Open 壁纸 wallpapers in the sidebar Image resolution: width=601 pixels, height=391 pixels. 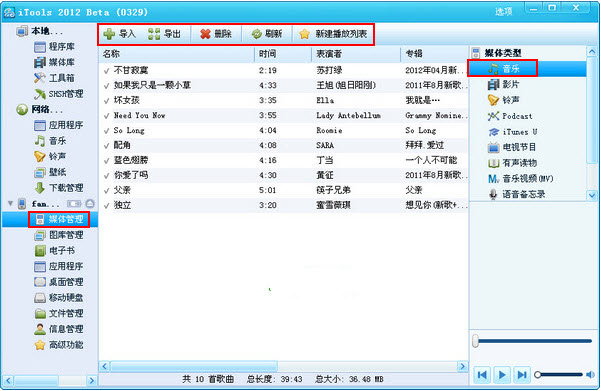pos(50,172)
